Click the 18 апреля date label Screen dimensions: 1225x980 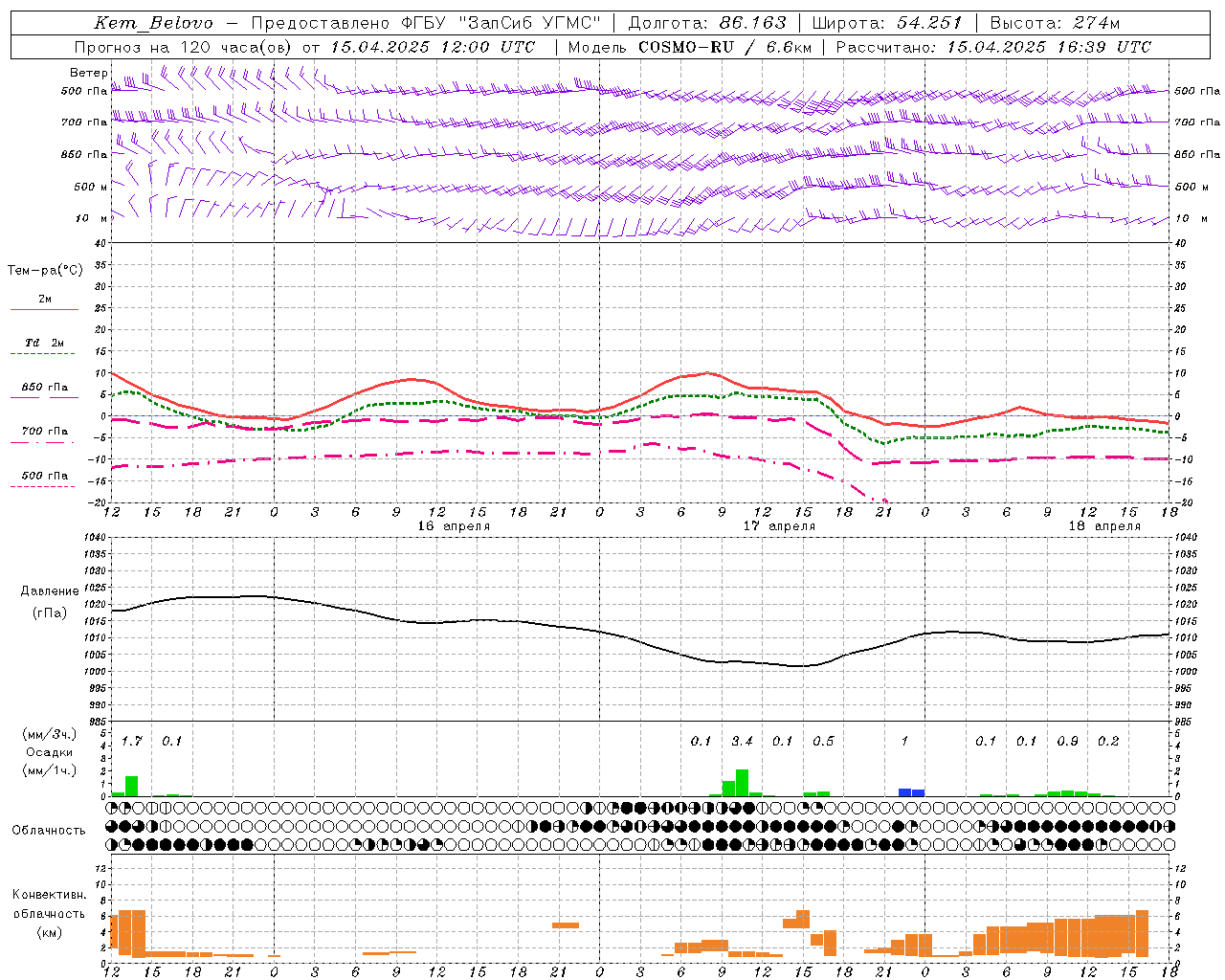pyautogui.click(x=1104, y=526)
